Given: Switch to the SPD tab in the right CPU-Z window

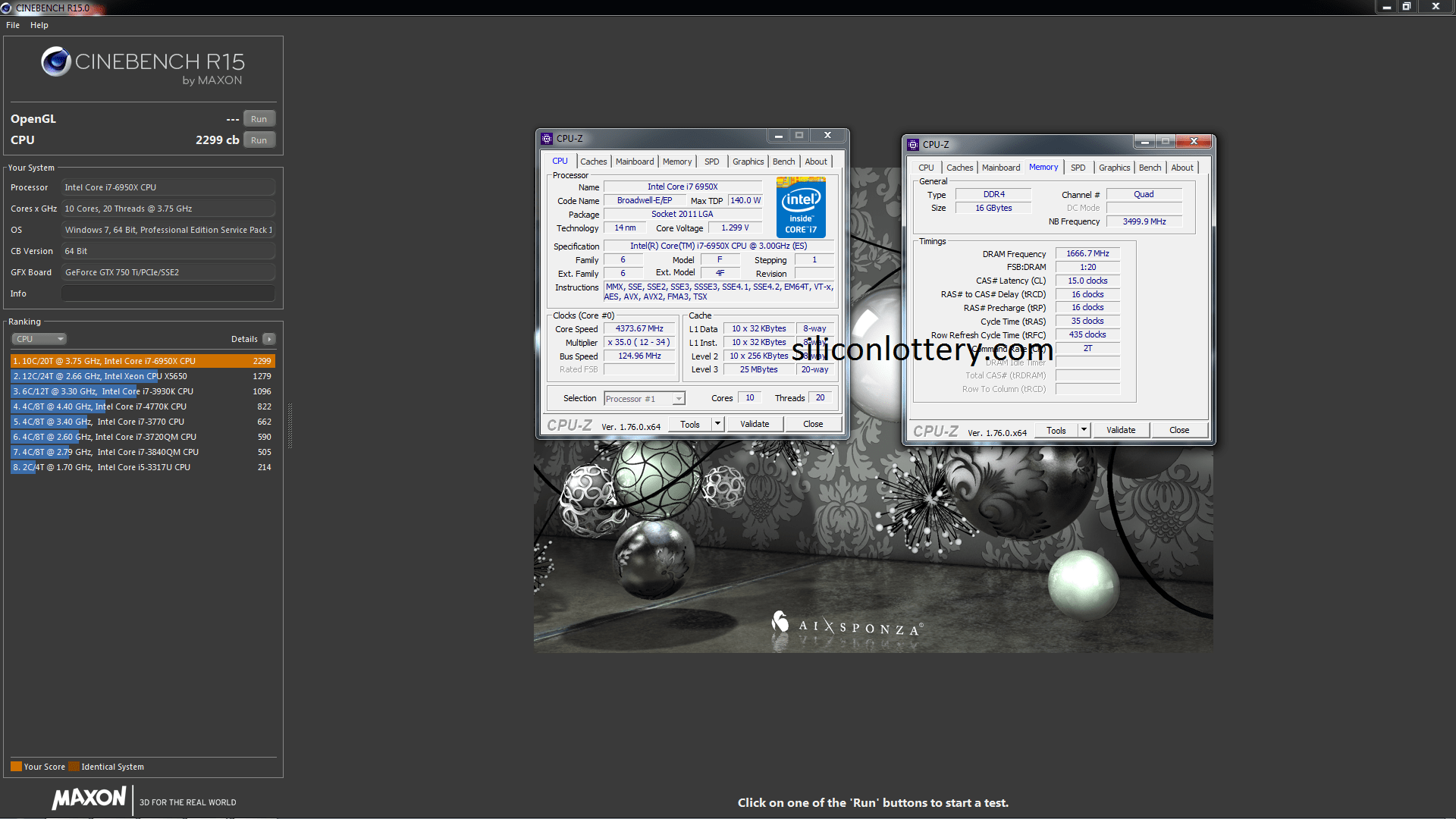Looking at the screenshot, I should click(1078, 168).
